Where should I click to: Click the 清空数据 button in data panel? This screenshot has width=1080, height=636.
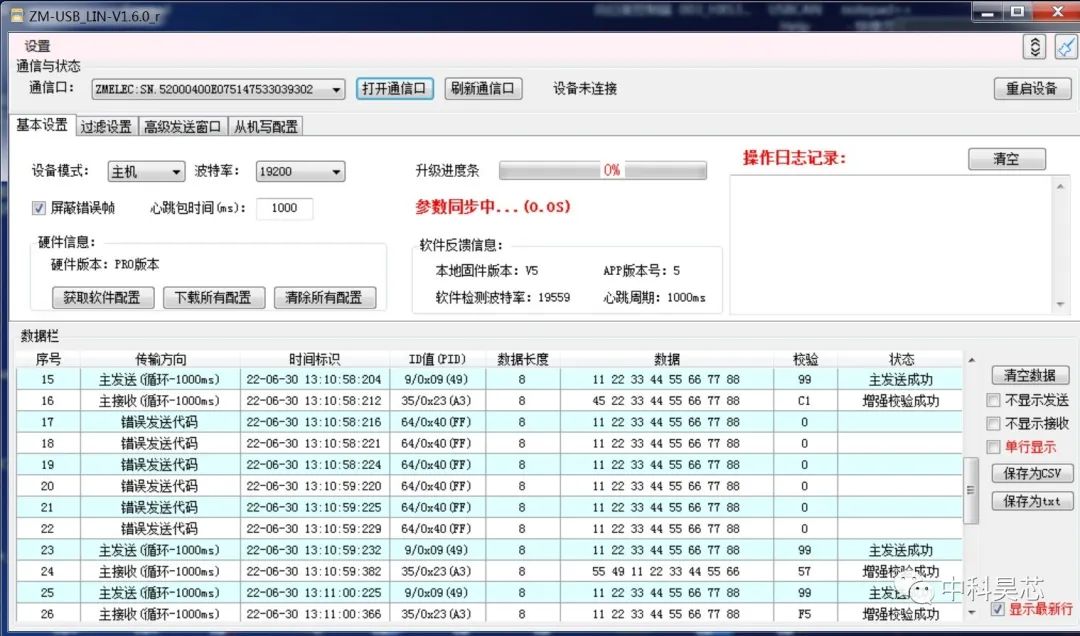(x=1031, y=375)
